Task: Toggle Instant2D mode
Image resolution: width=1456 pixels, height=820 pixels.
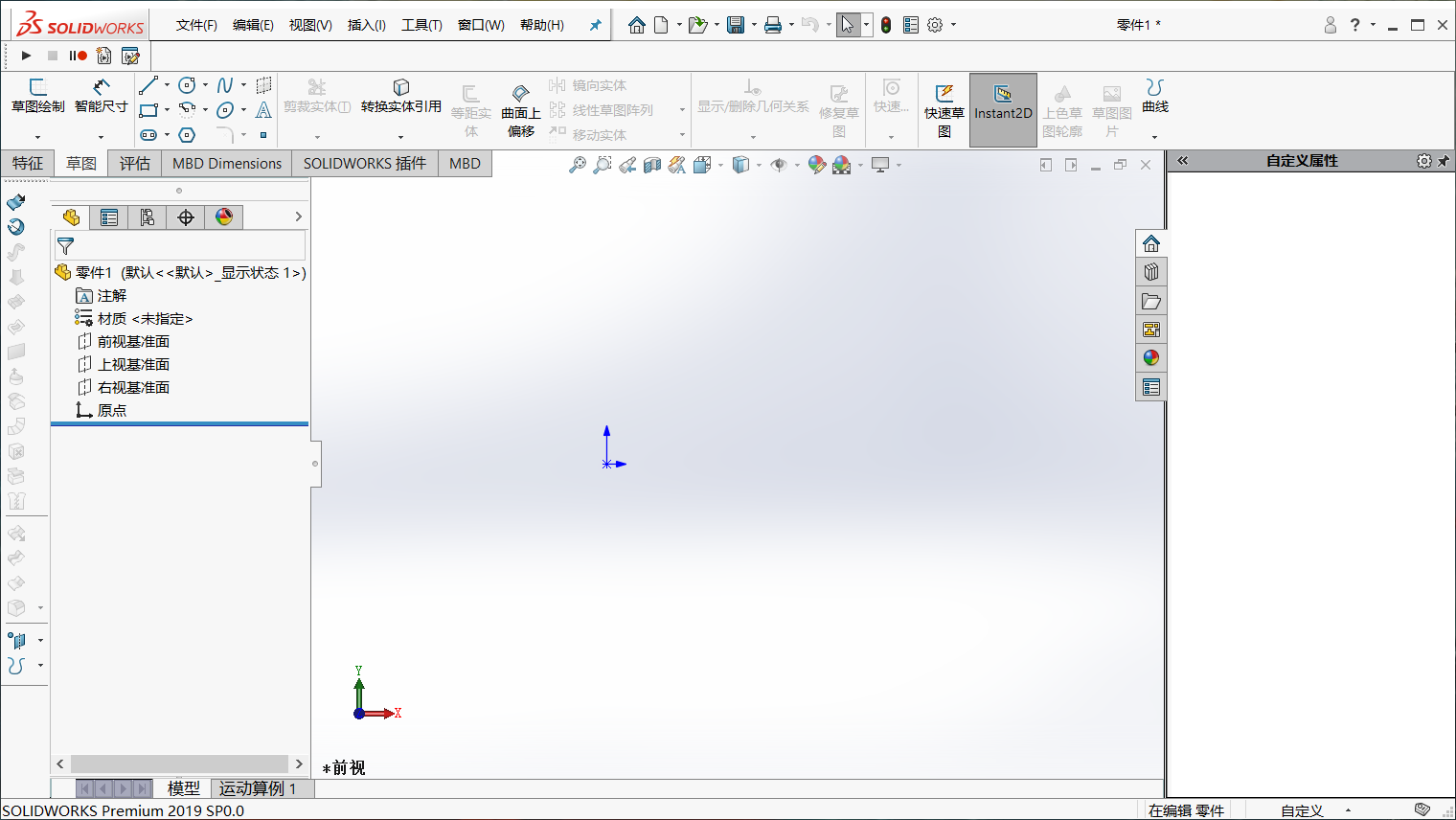Action: [x=1003, y=110]
